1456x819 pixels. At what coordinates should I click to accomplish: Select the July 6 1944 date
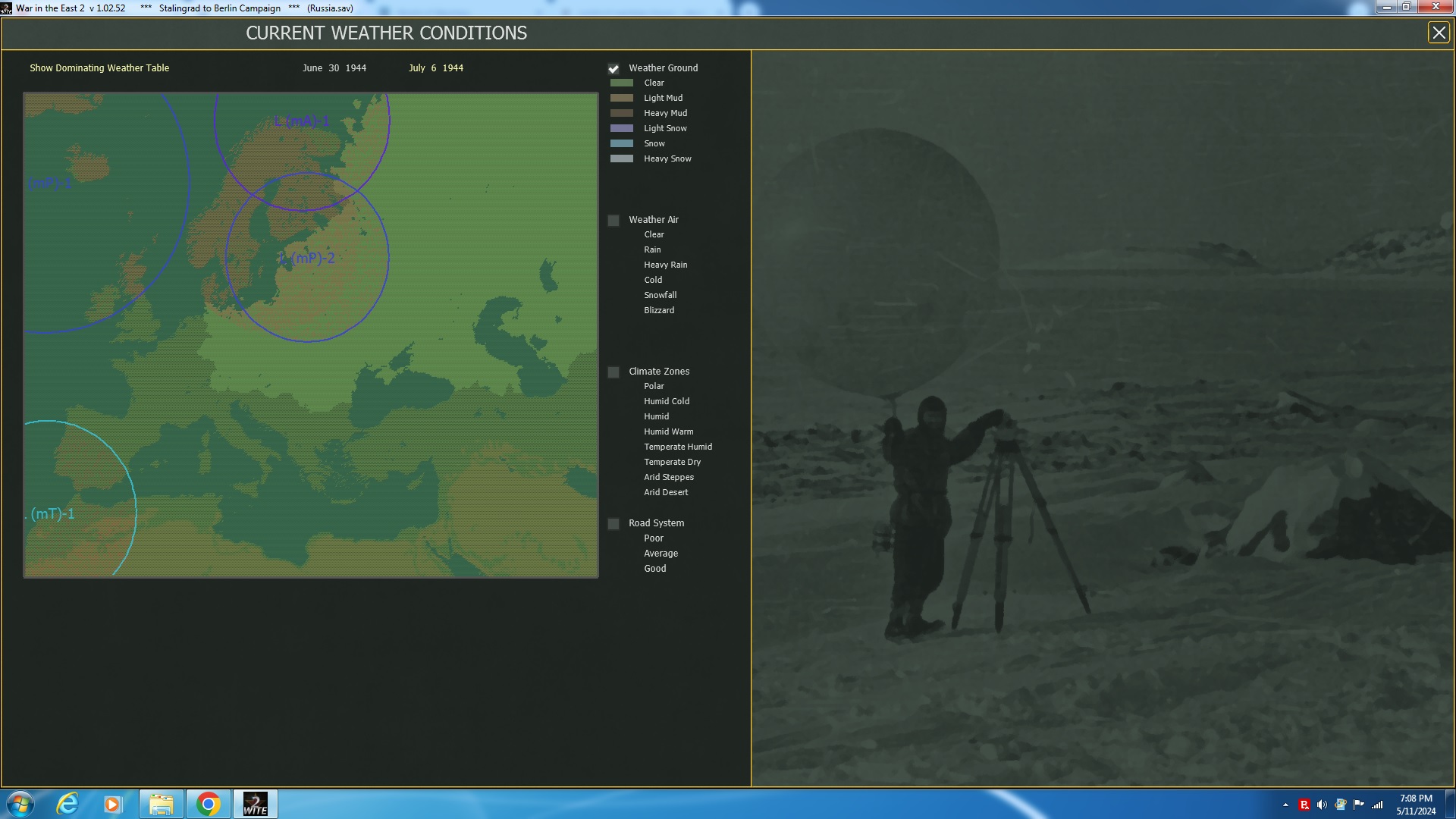[x=436, y=68]
